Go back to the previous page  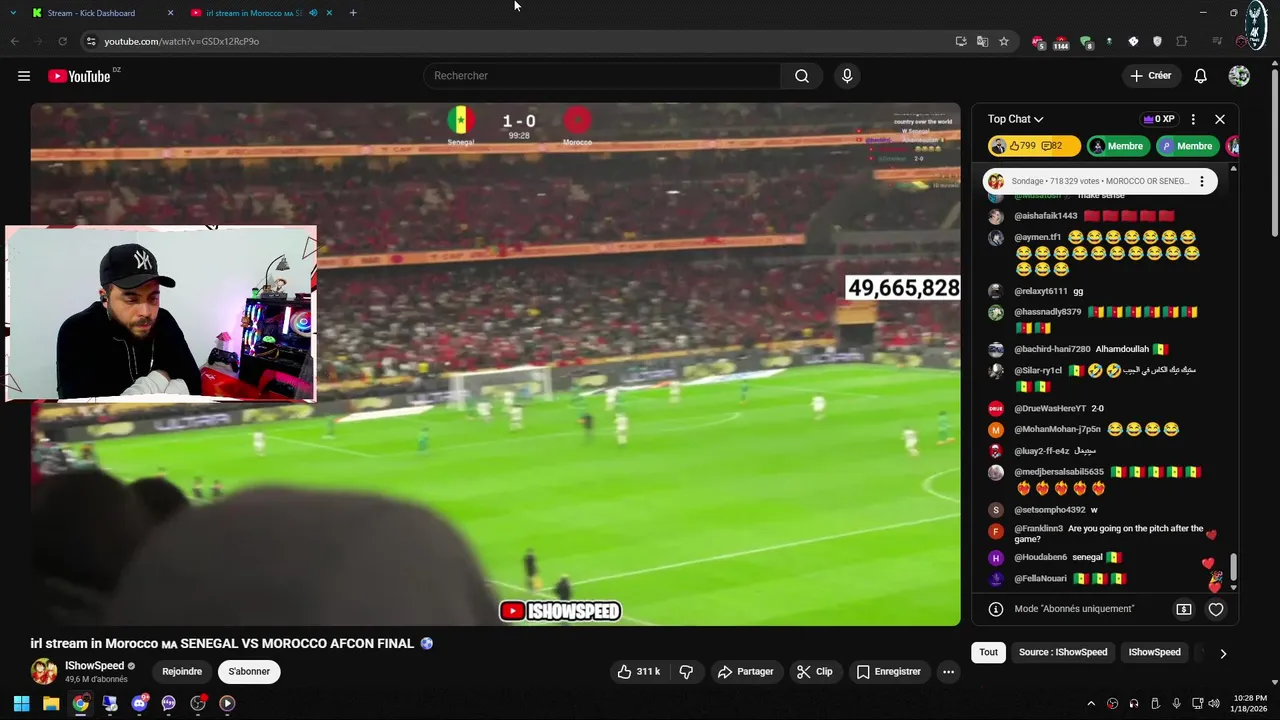click(x=14, y=41)
